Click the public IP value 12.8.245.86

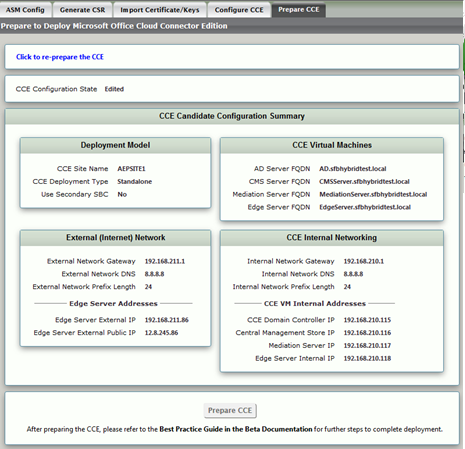pyautogui.click(x=161, y=333)
